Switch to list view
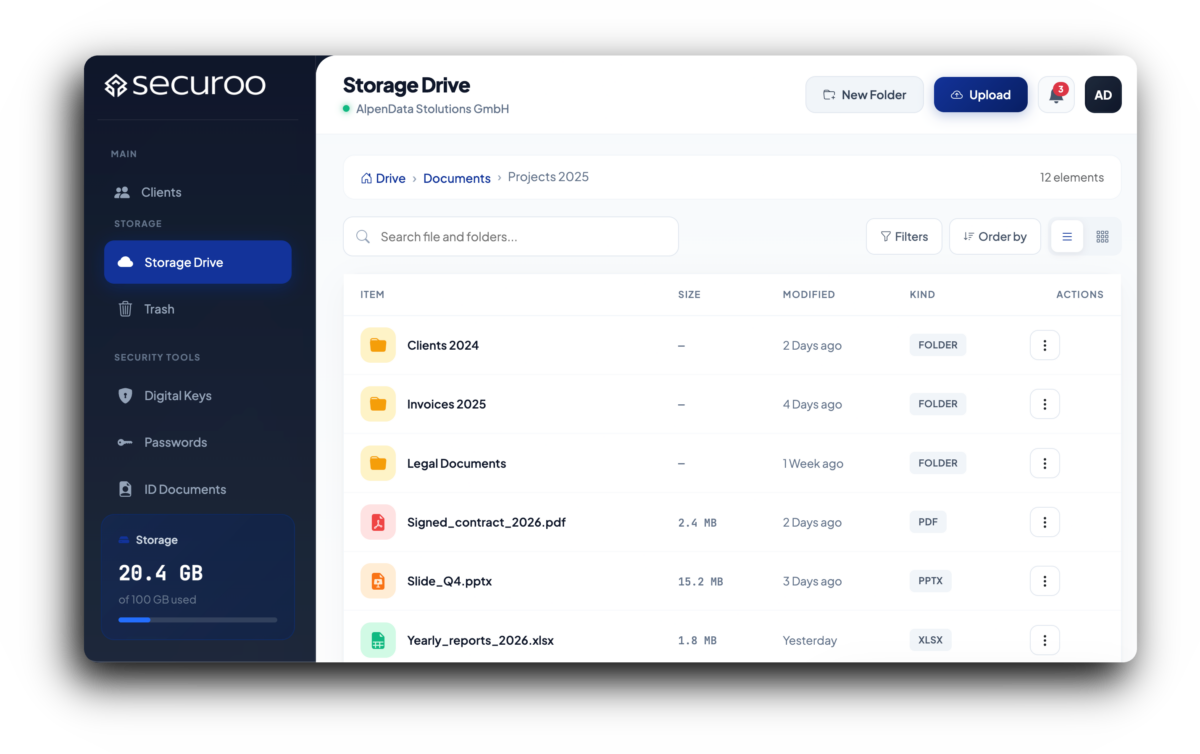 pos(1067,237)
